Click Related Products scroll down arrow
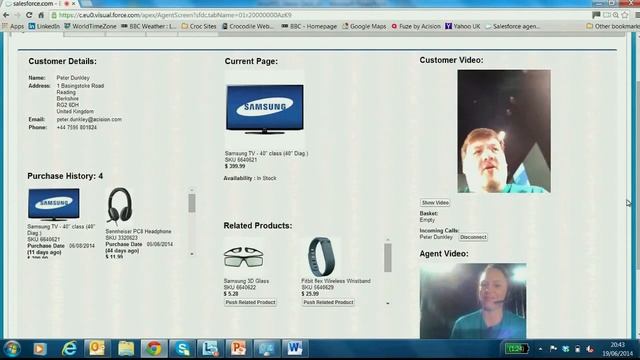 click(388, 303)
